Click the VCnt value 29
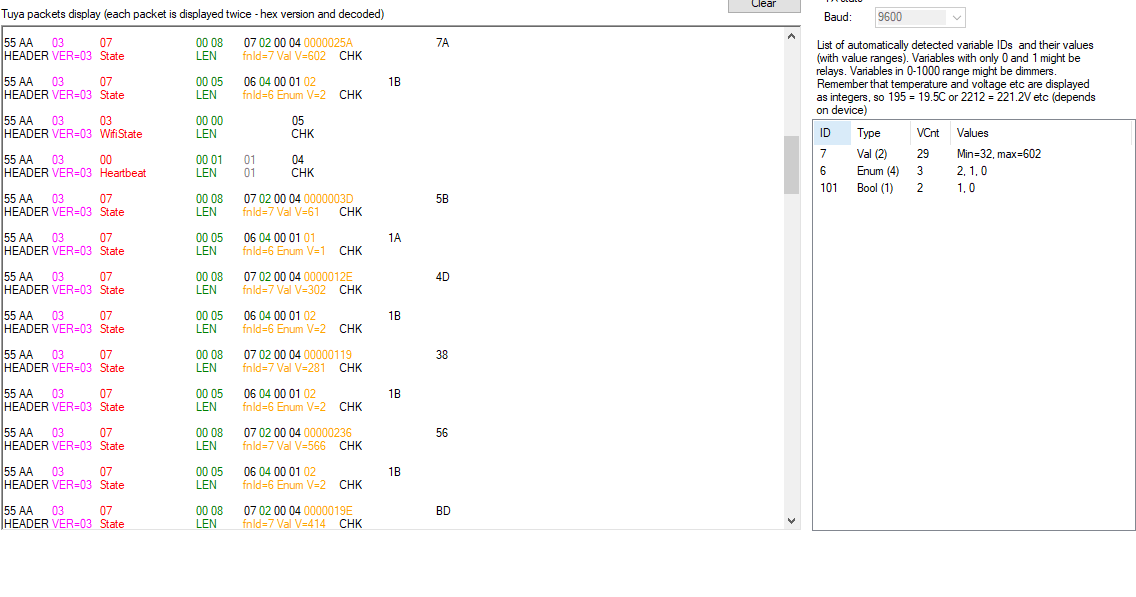The image size is (1136, 597). 923,154
